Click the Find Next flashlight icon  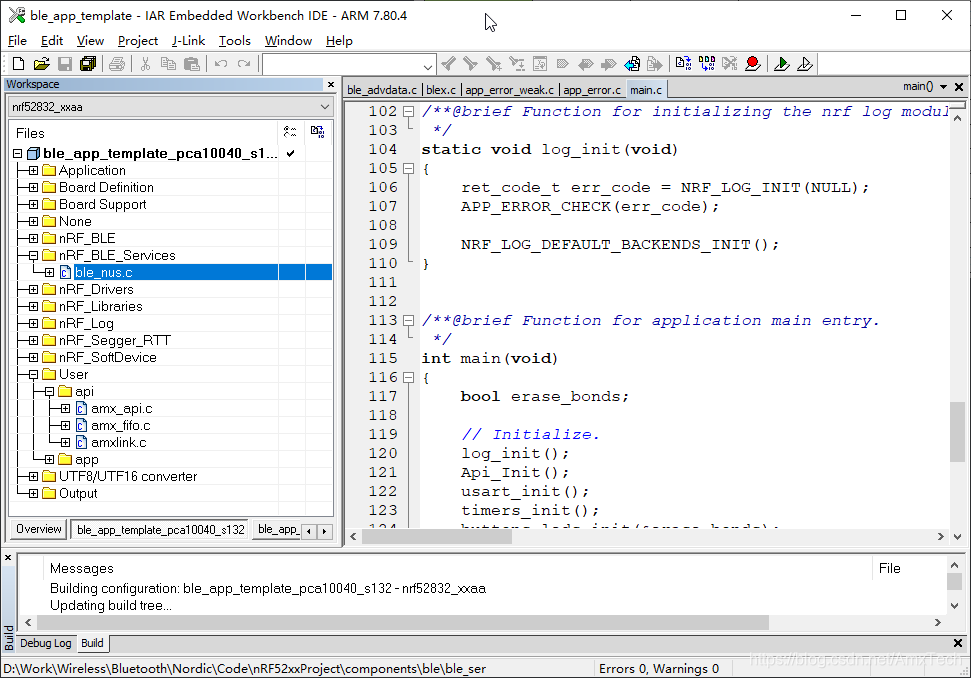[471, 64]
